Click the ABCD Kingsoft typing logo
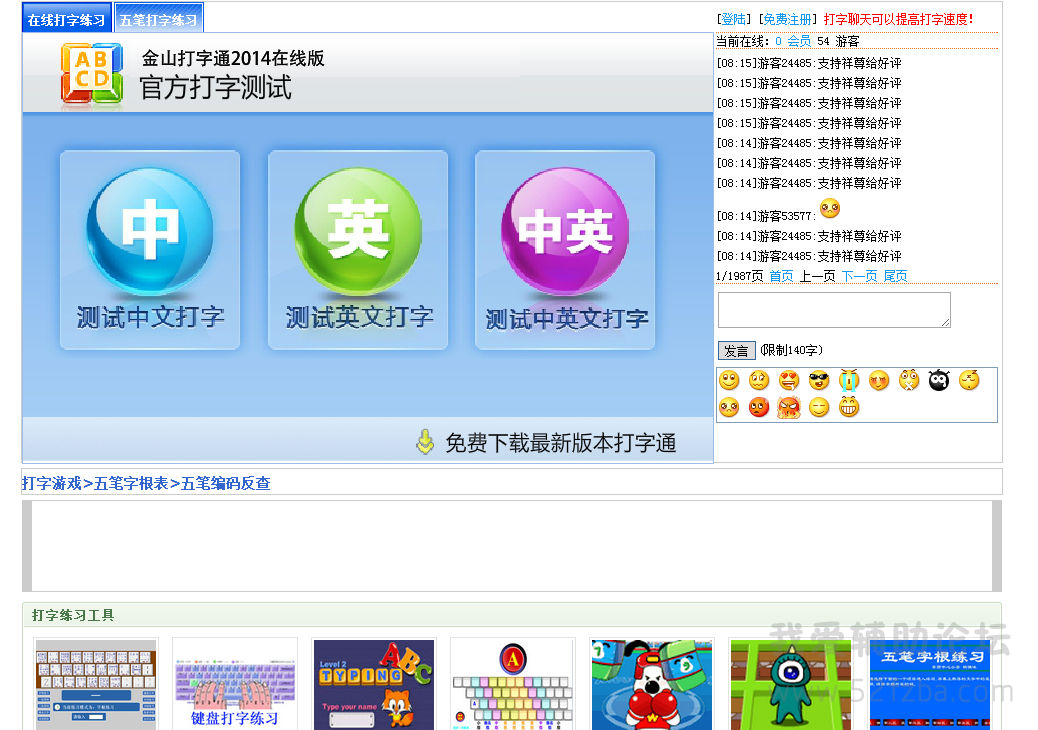The image size is (1038, 730). click(x=92, y=73)
